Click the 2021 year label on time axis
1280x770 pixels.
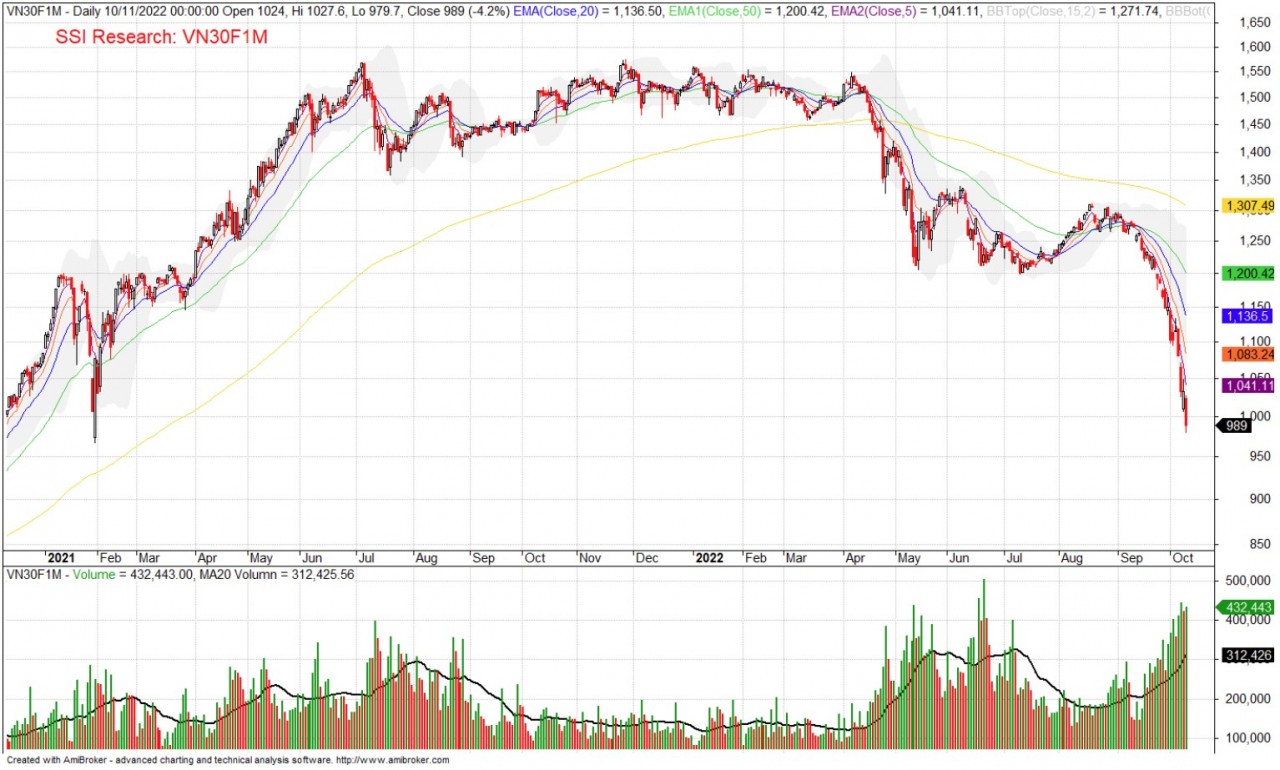click(61, 558)
